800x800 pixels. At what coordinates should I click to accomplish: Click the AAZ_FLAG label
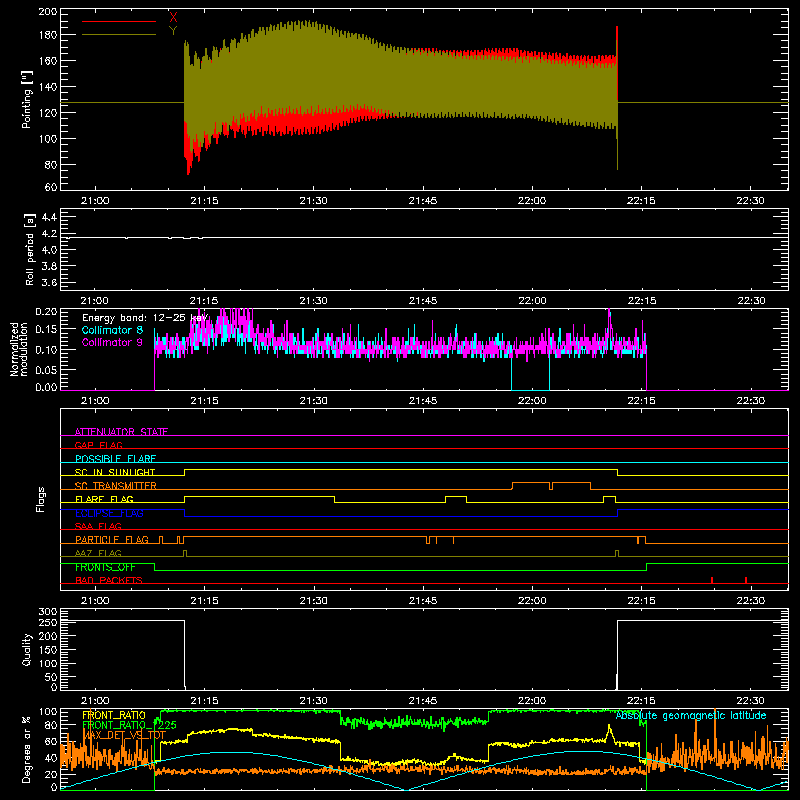pos(98,553)
